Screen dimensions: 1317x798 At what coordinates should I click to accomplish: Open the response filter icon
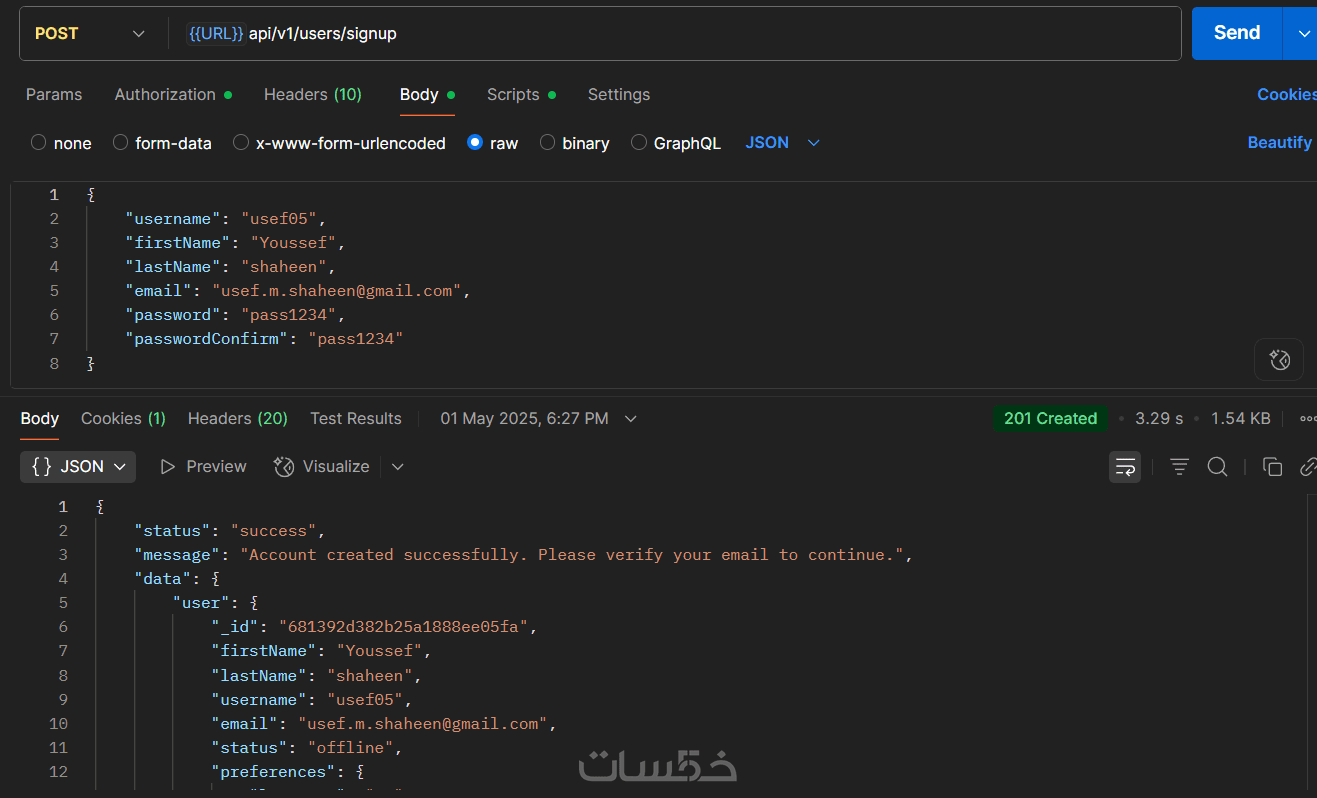1179,467
